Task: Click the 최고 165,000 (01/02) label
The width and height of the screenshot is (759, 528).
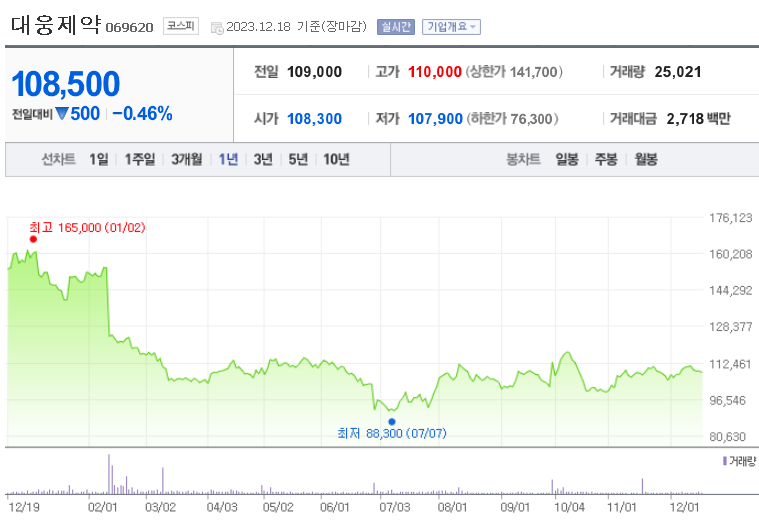Action: coord(87,227)
